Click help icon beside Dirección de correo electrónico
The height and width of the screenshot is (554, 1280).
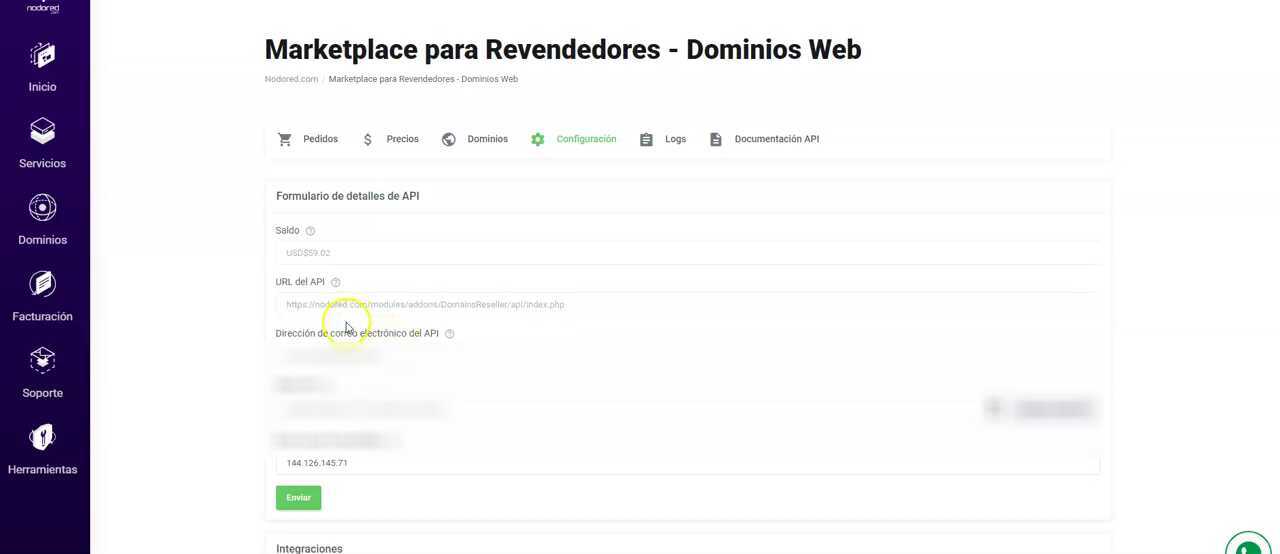[449, 334]
